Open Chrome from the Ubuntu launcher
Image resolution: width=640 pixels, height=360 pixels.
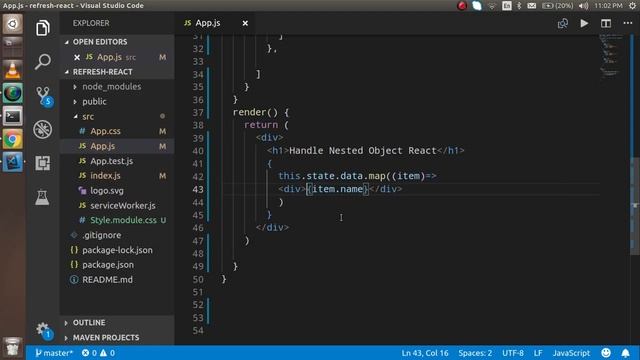pos(12,140)
